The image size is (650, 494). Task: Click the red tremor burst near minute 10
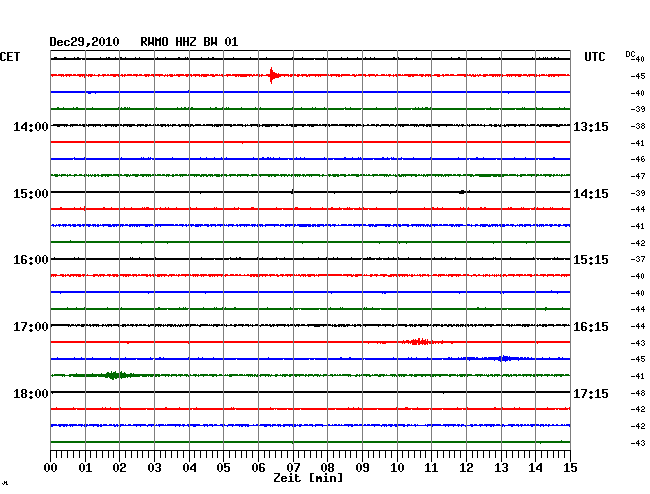click(419, 342)
